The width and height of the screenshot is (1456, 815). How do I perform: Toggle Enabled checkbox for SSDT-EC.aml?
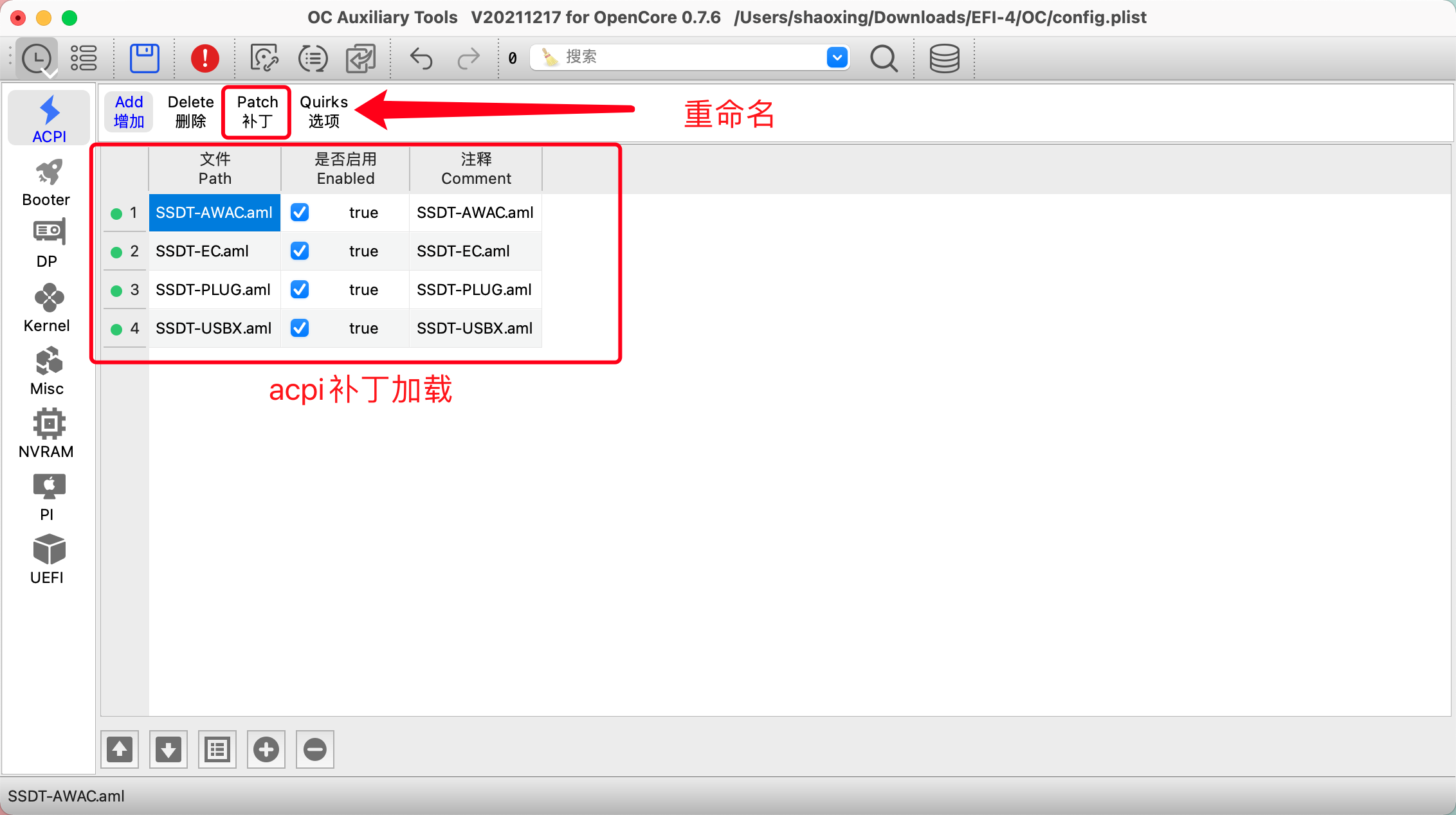pos(300,251)
